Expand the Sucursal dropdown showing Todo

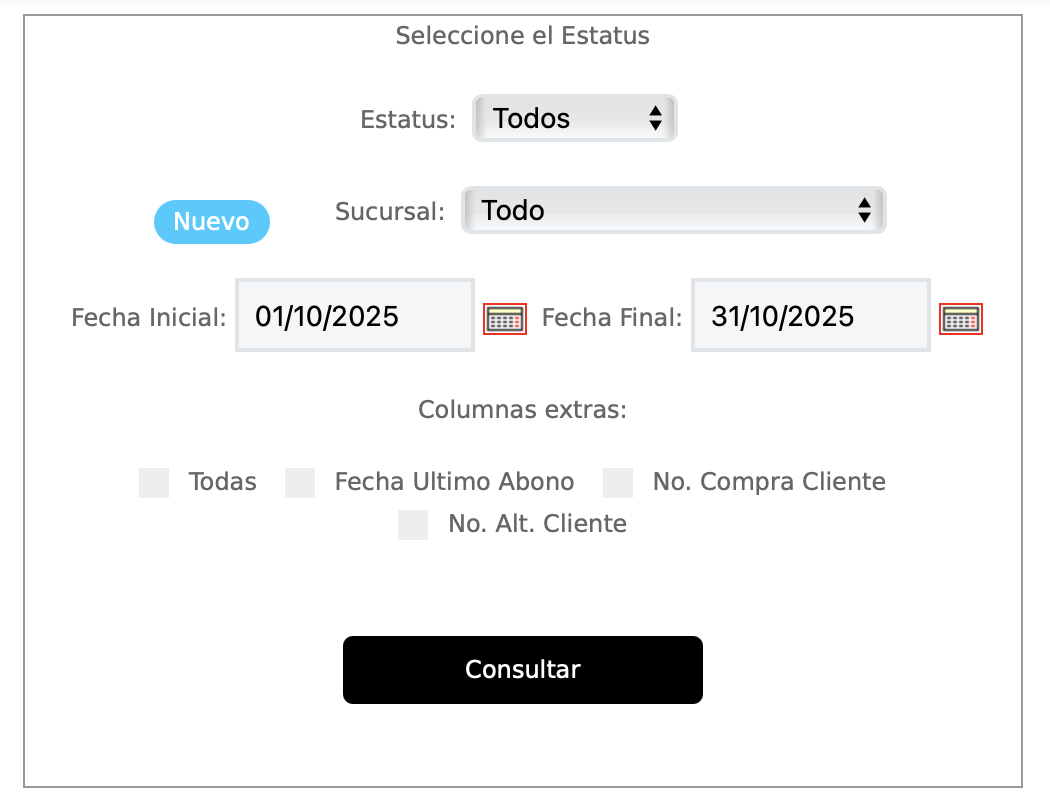click(x=674, y=210)
